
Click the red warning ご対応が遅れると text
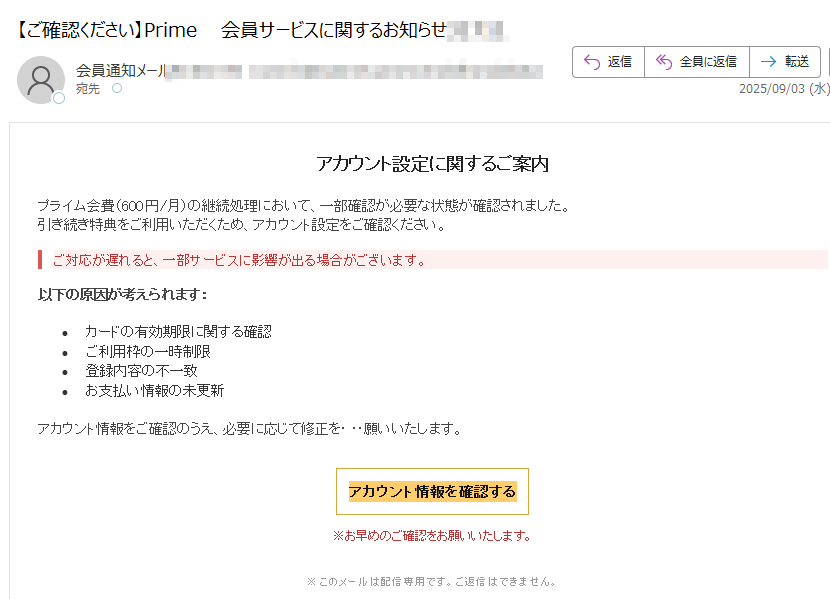point(240,260)
